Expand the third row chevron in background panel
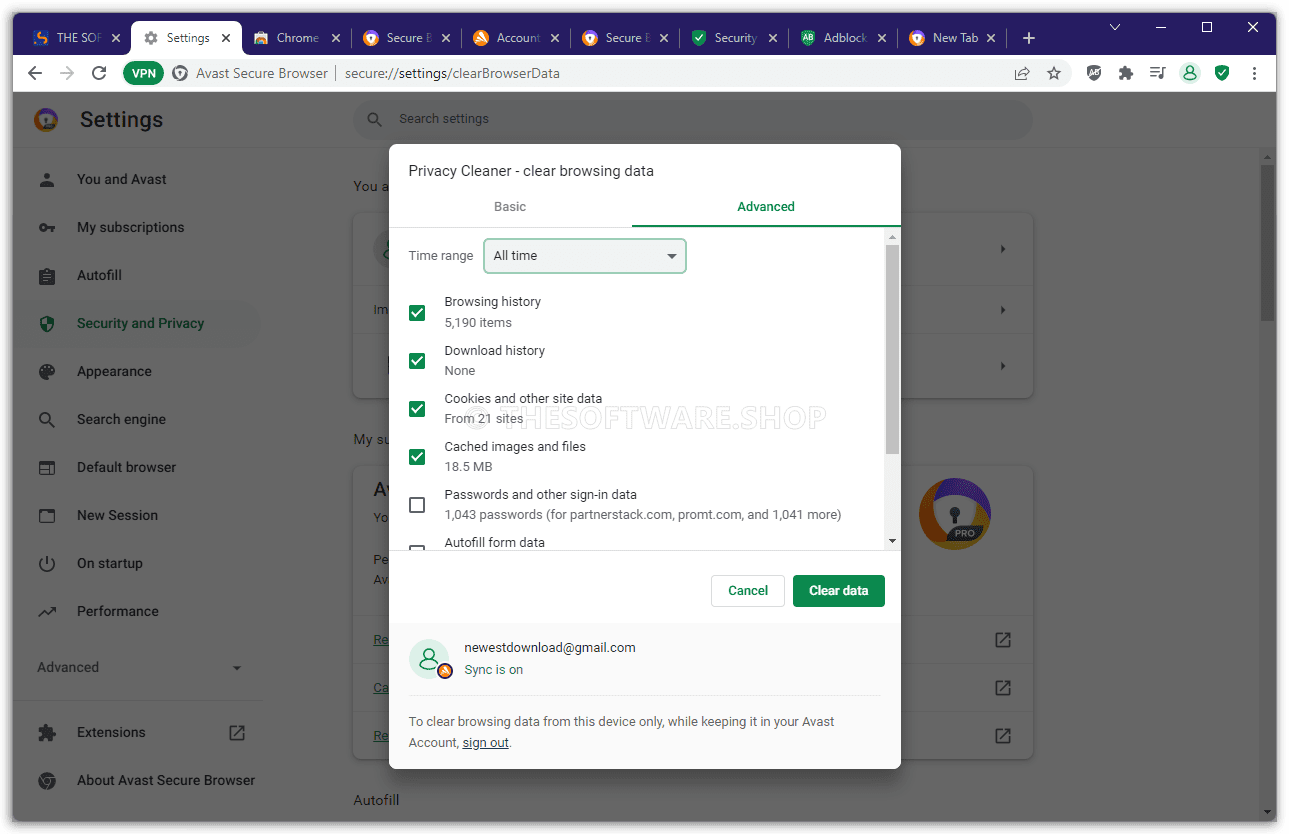This screenshot has height=834, width=1289. [1003, 366]
